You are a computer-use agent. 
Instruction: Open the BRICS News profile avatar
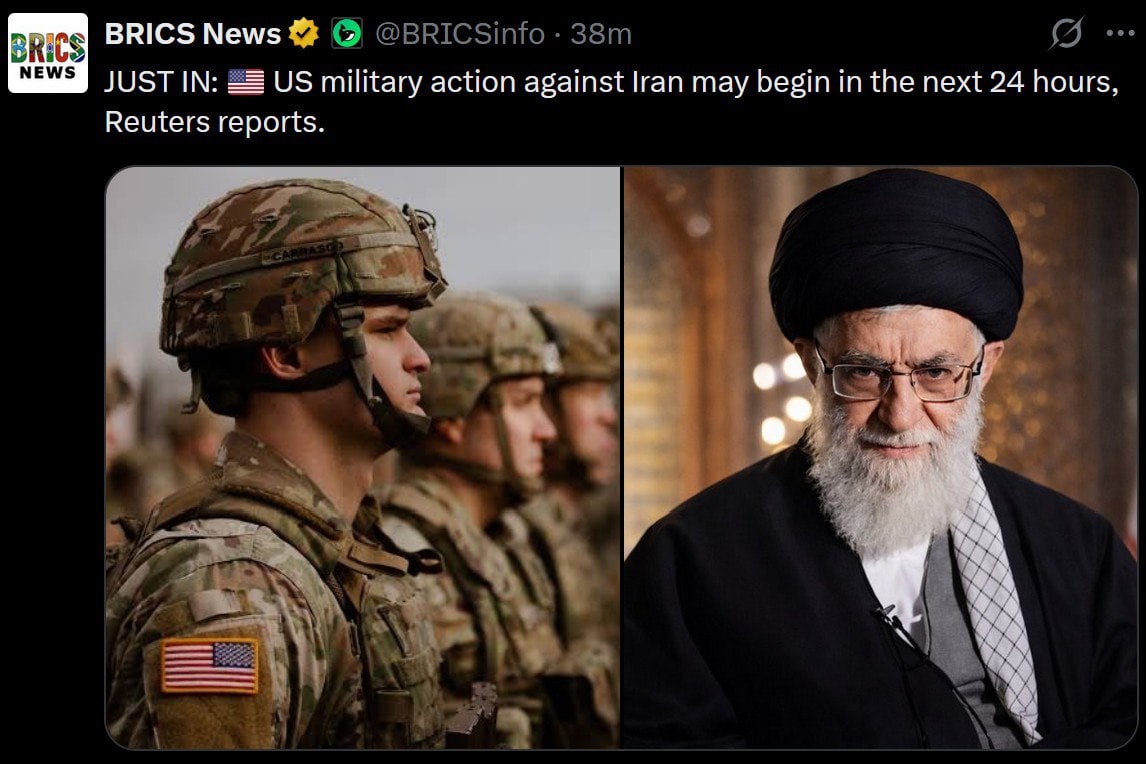[48, 53]
